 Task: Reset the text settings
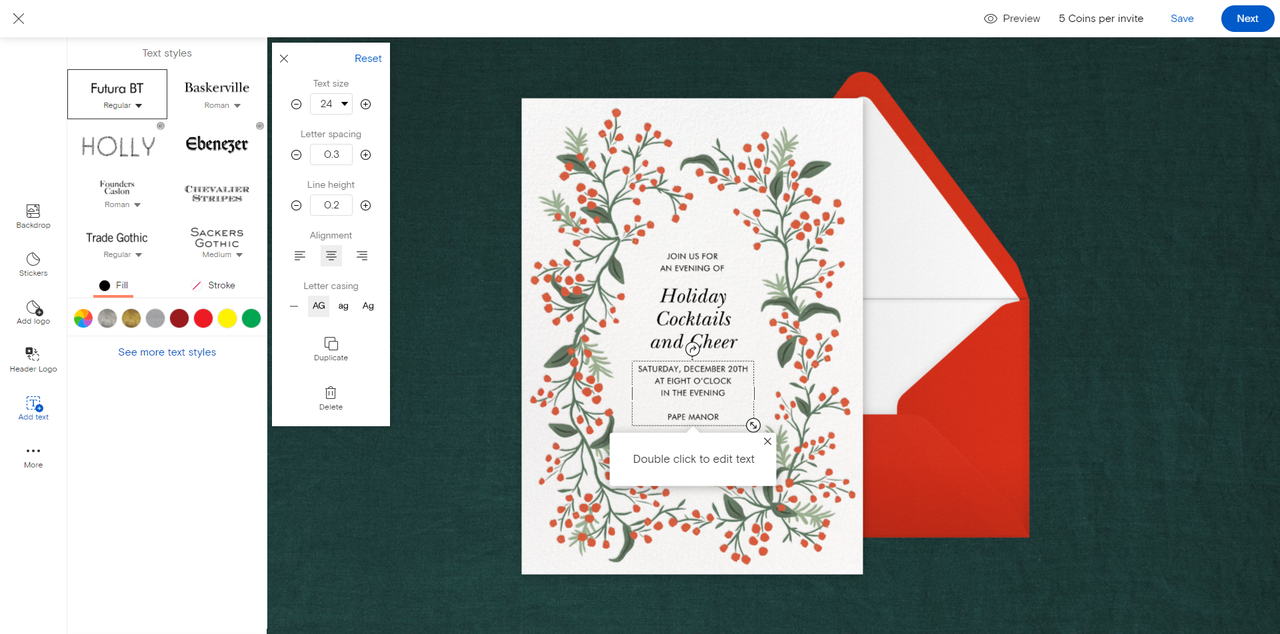tap(368, 59)
